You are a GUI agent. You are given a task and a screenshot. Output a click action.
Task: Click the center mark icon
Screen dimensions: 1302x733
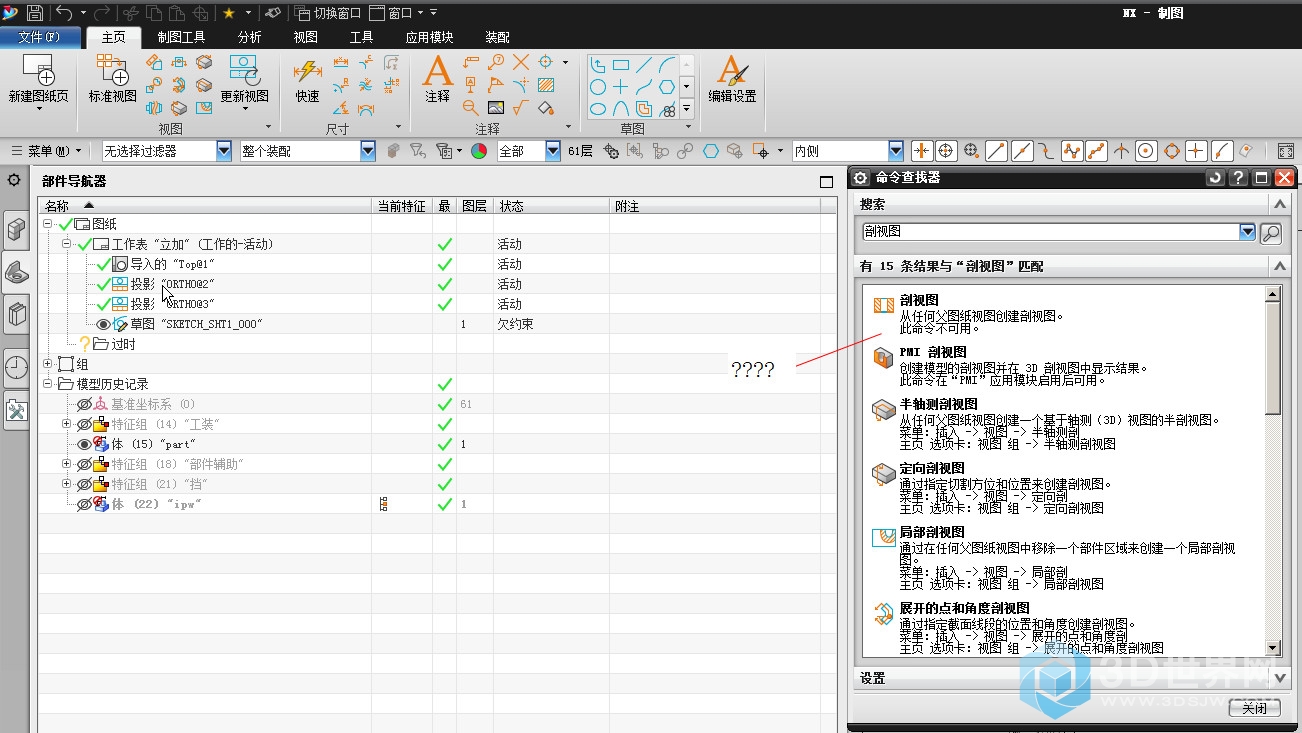(x=546, y=62)
